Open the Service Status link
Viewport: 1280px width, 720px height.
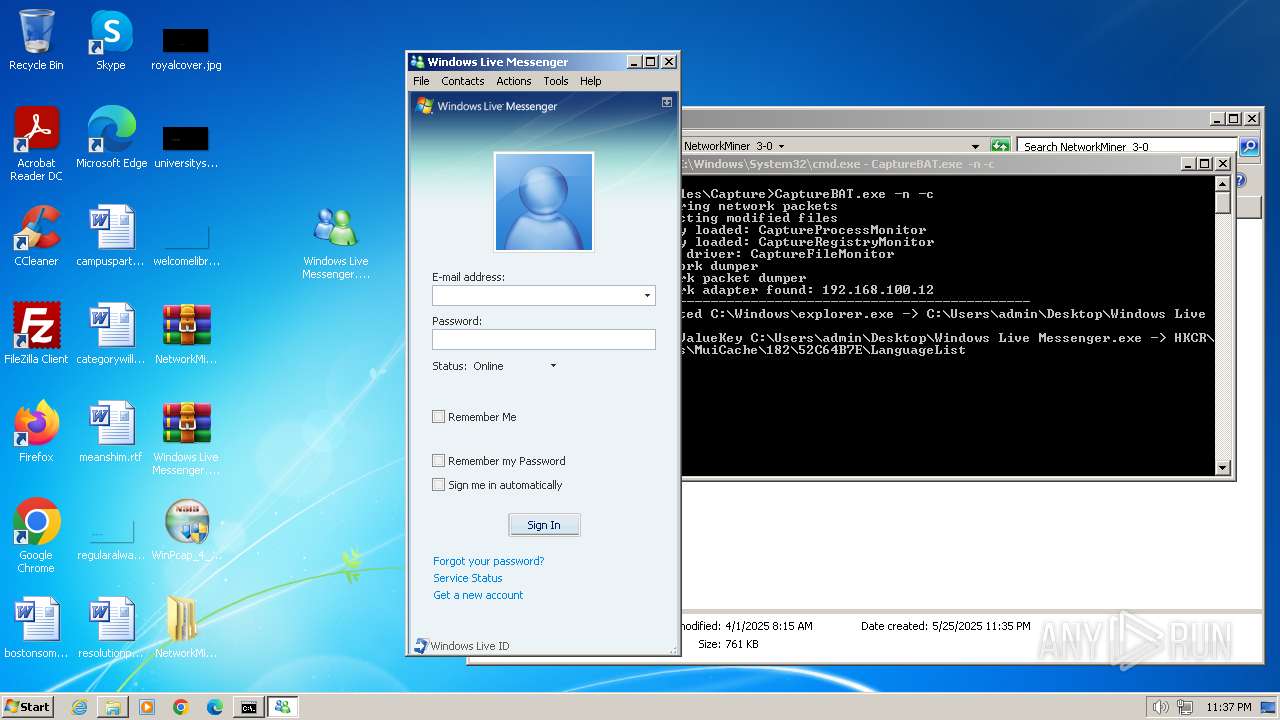click(468, 578)
